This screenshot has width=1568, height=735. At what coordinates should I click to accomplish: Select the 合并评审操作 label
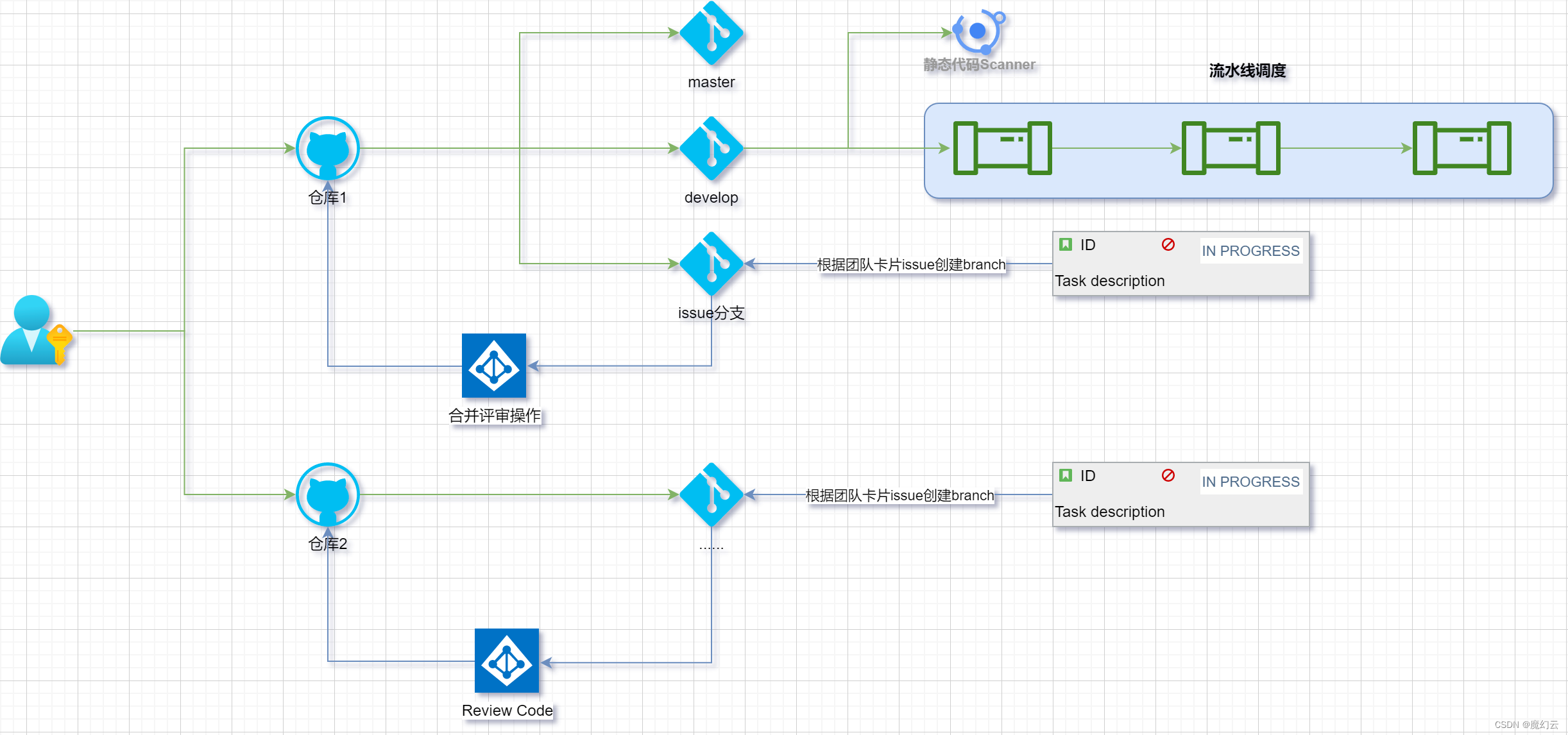(495, 416)
